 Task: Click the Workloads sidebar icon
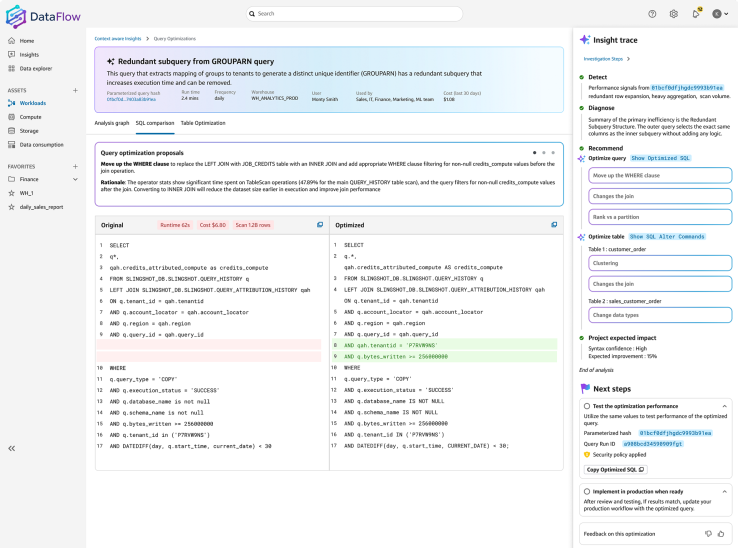point(12,103)
